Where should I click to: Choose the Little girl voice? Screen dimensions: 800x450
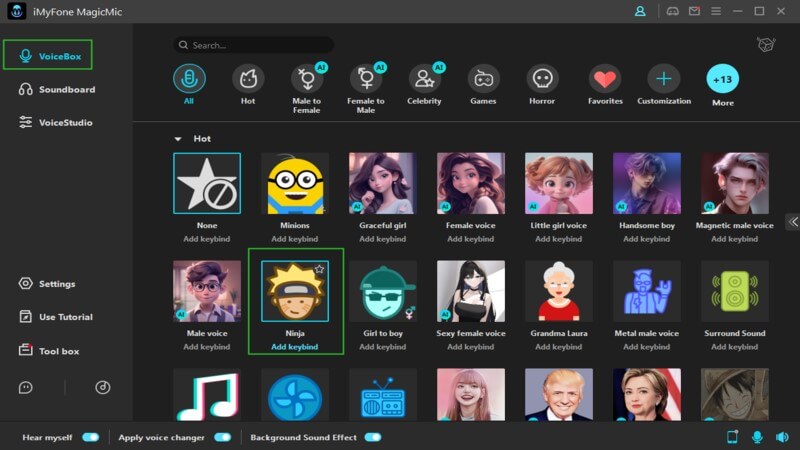(559, 183)
